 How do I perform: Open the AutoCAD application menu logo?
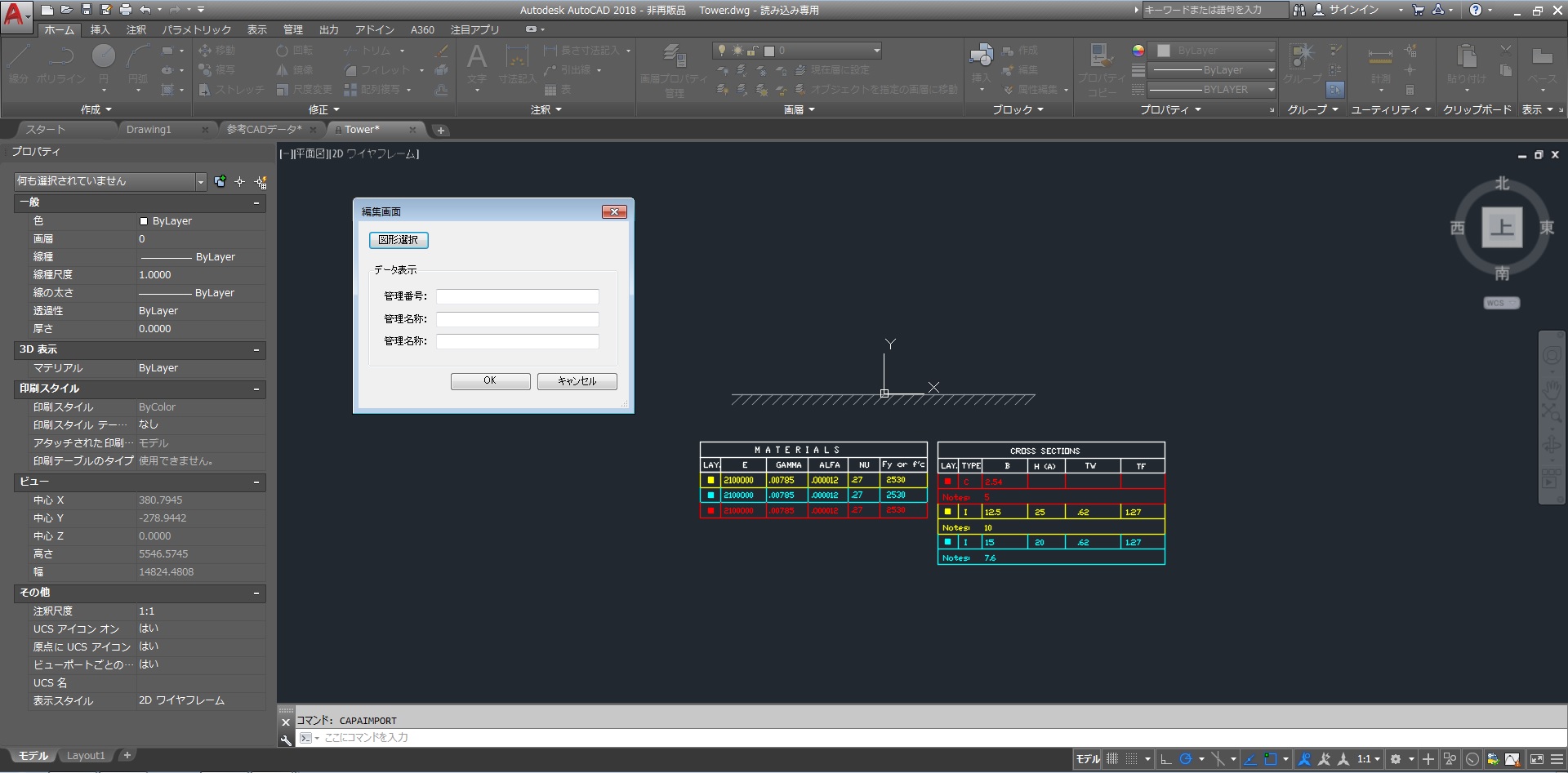(x=16, y=16)
